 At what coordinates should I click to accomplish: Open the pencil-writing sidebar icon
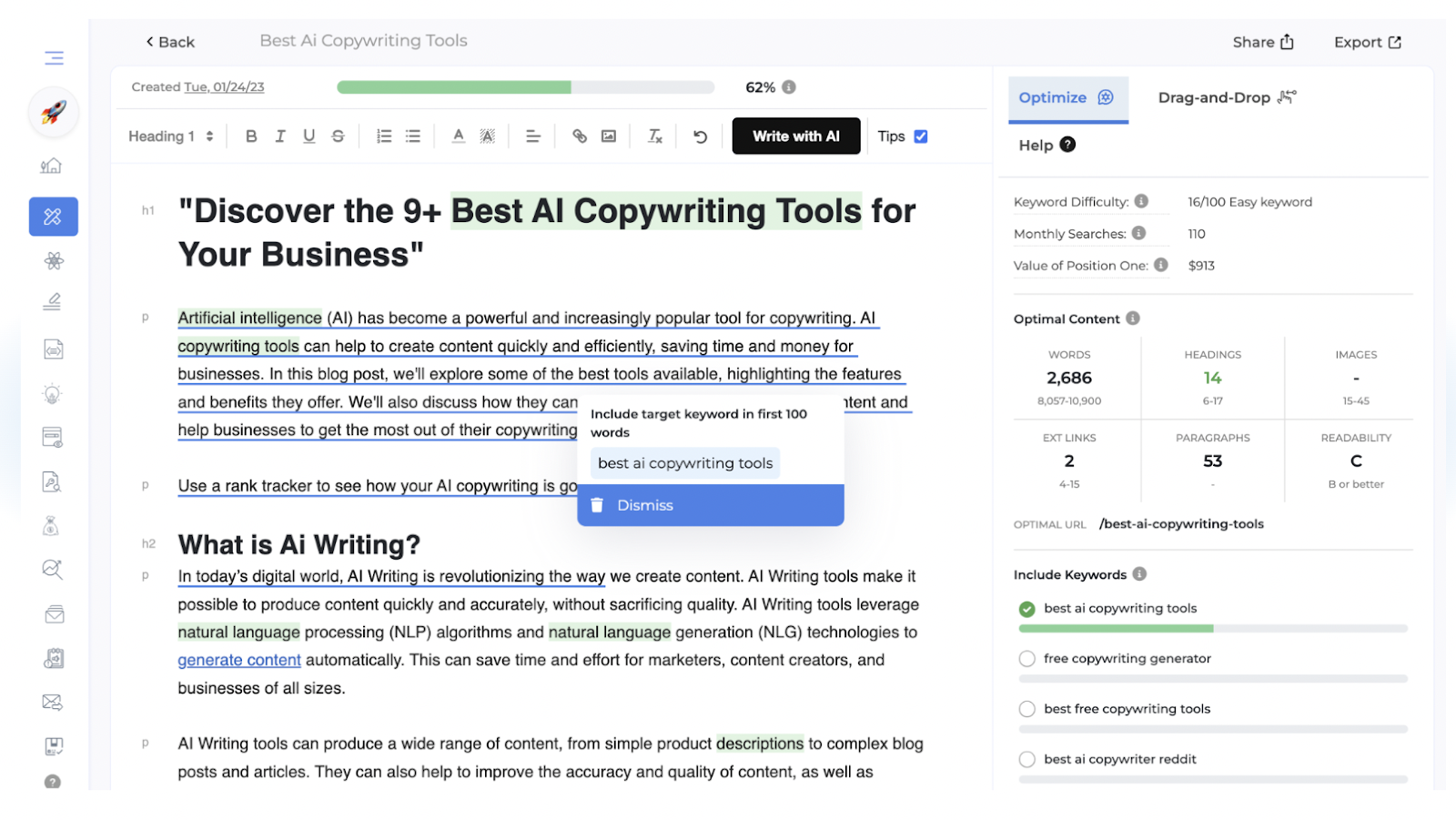pyautogui.click(x=53, y=302)
